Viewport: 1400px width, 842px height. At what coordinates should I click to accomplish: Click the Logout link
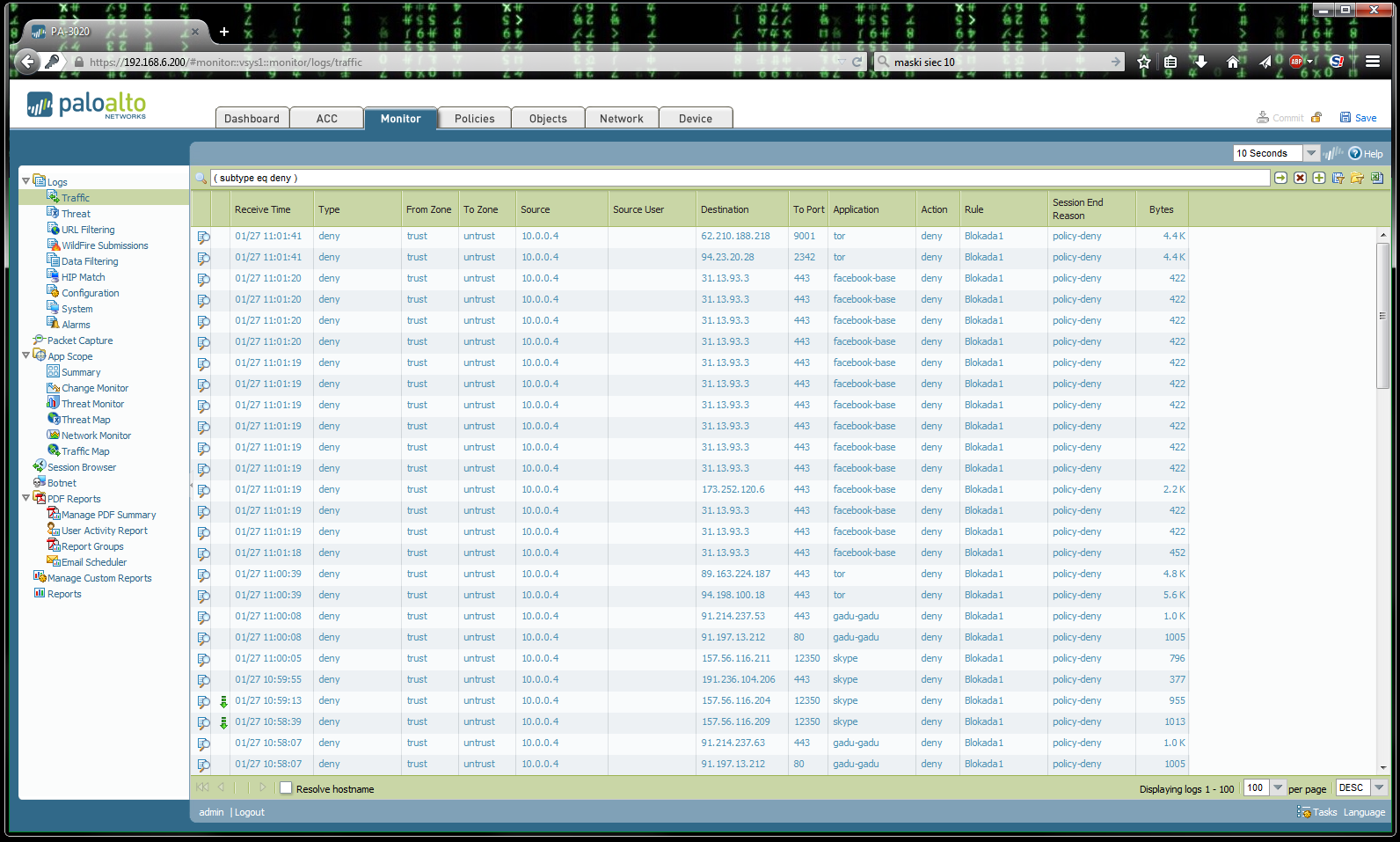[x=250, y=812]
